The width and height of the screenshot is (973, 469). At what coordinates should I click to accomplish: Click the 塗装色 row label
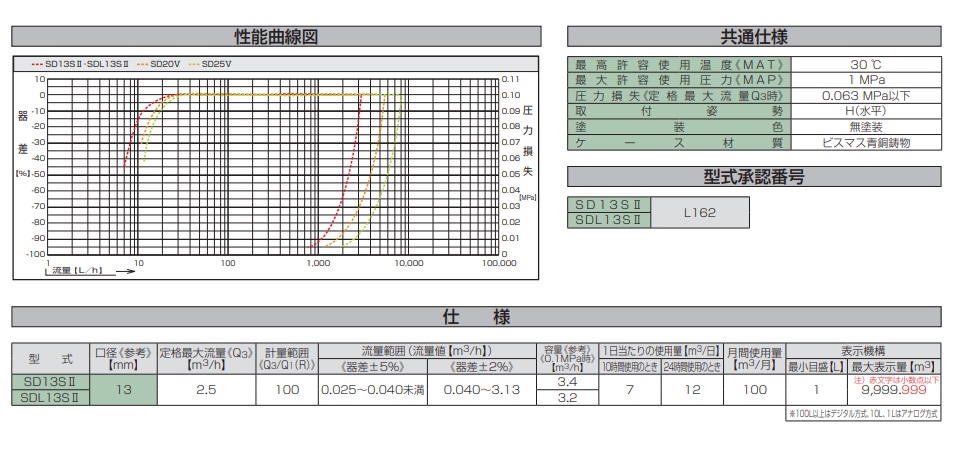[679, 127]
